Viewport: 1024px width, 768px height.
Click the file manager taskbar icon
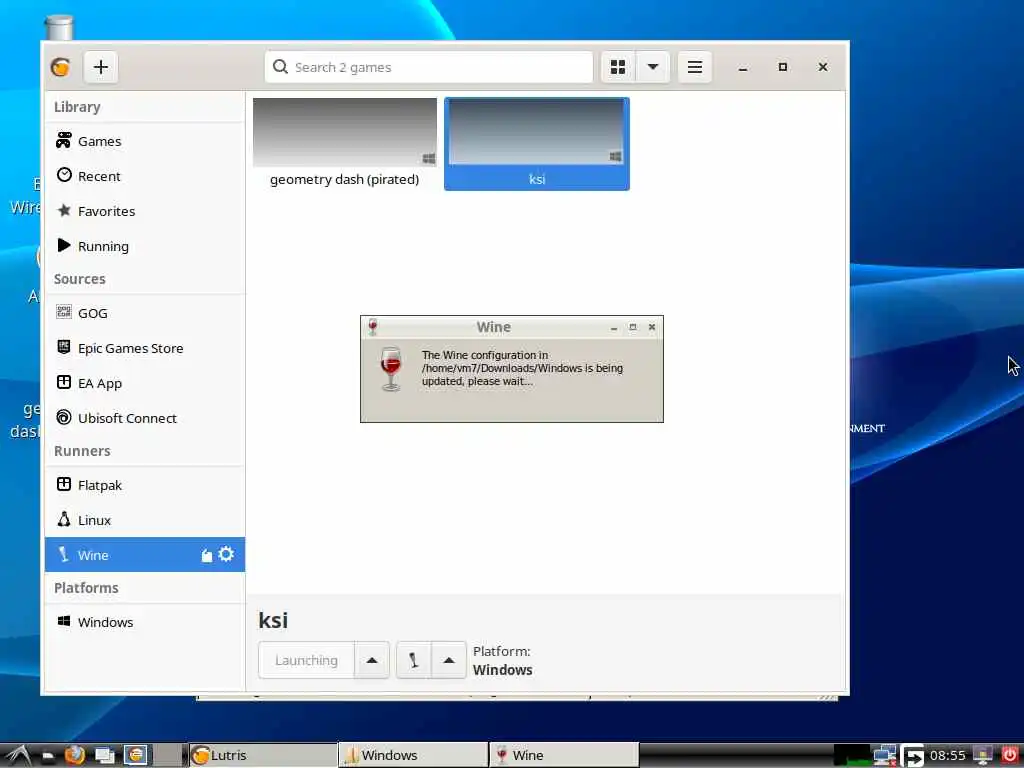pyautogui.click(x=48, y=756)
